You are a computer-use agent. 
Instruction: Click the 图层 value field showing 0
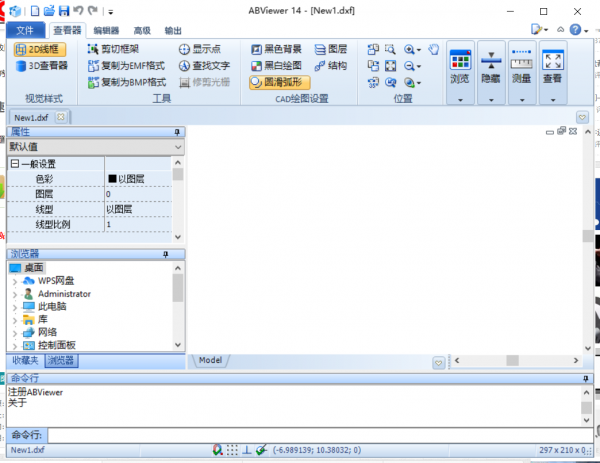pos(139,194)
